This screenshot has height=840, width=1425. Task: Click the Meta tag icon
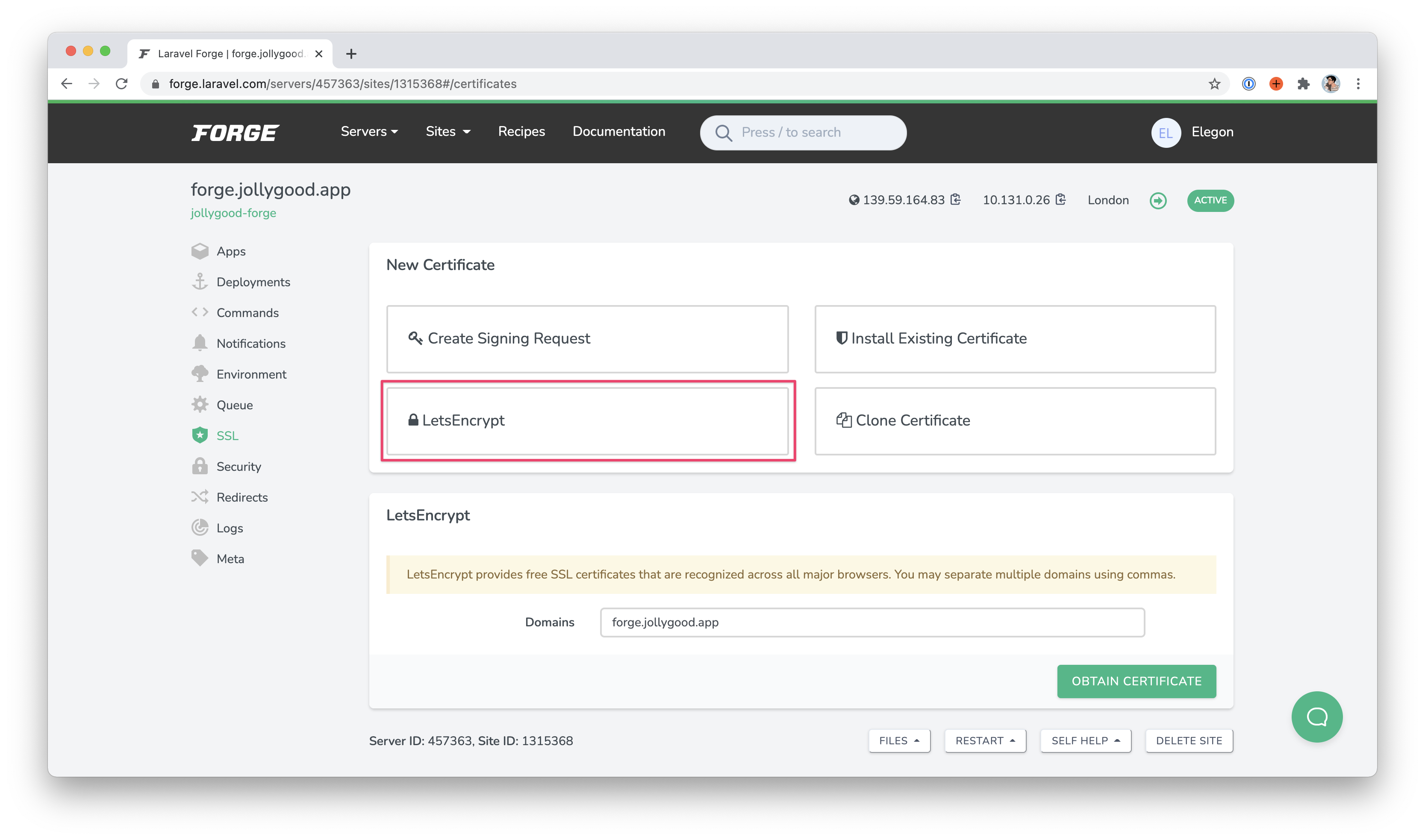(200, 558)
